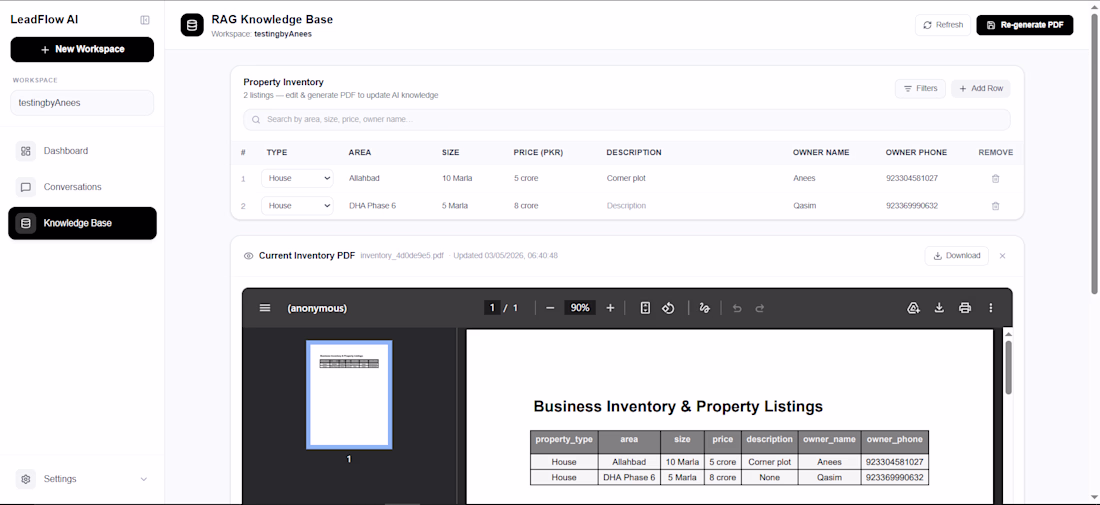1100x505 pixels.
Task: Click the PDF page number field
Action: tap(492, 308)
